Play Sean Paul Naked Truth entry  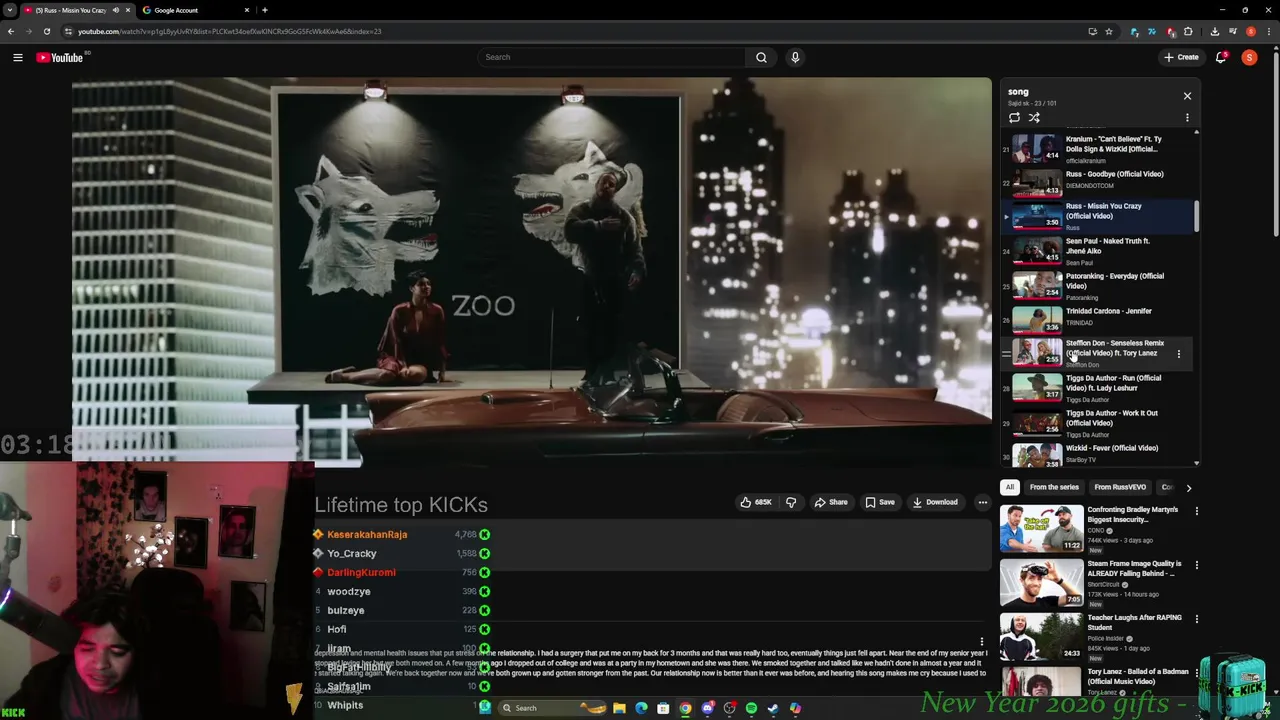tap(1097, 250)
